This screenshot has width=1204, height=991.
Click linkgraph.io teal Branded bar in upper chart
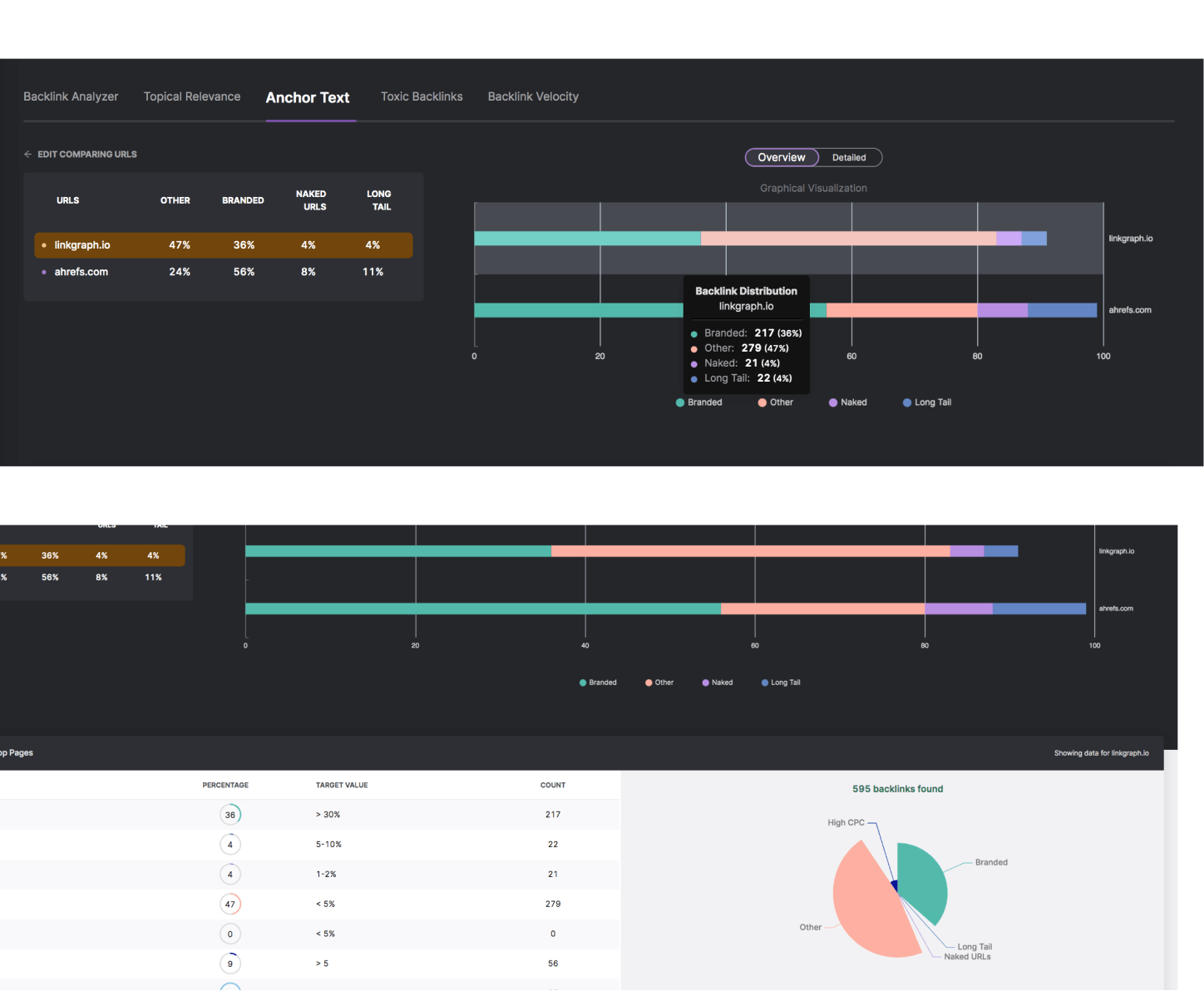tap(587, 239)
